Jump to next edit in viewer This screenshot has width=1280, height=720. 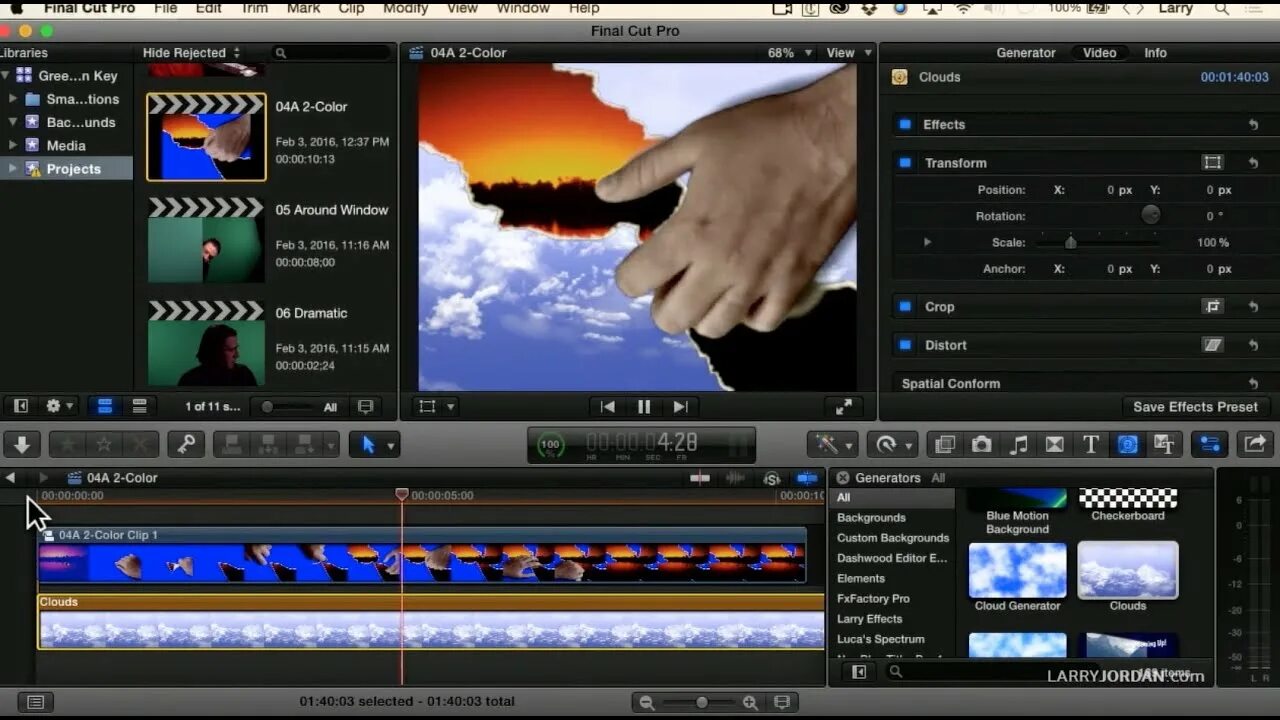pyautogui.click(x=680, y=407)
